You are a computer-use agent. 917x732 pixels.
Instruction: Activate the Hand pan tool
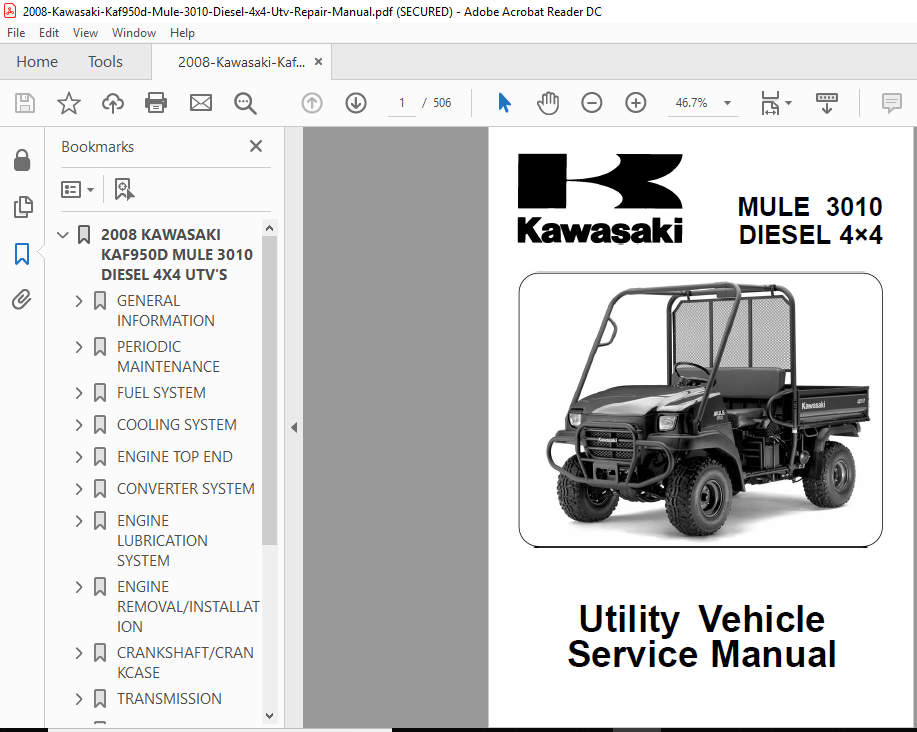pyautogui.click(x=548, y=103)
